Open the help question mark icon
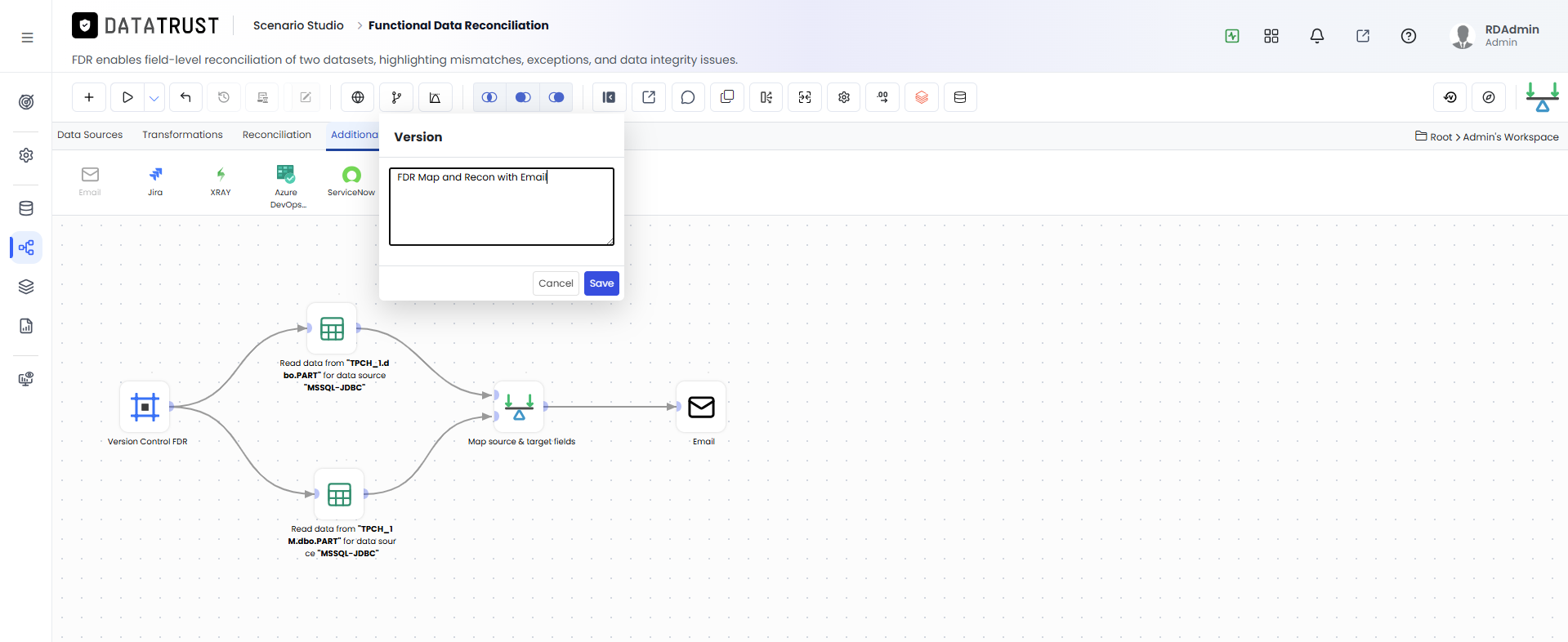1568x642 pixels. (1409, 36)
